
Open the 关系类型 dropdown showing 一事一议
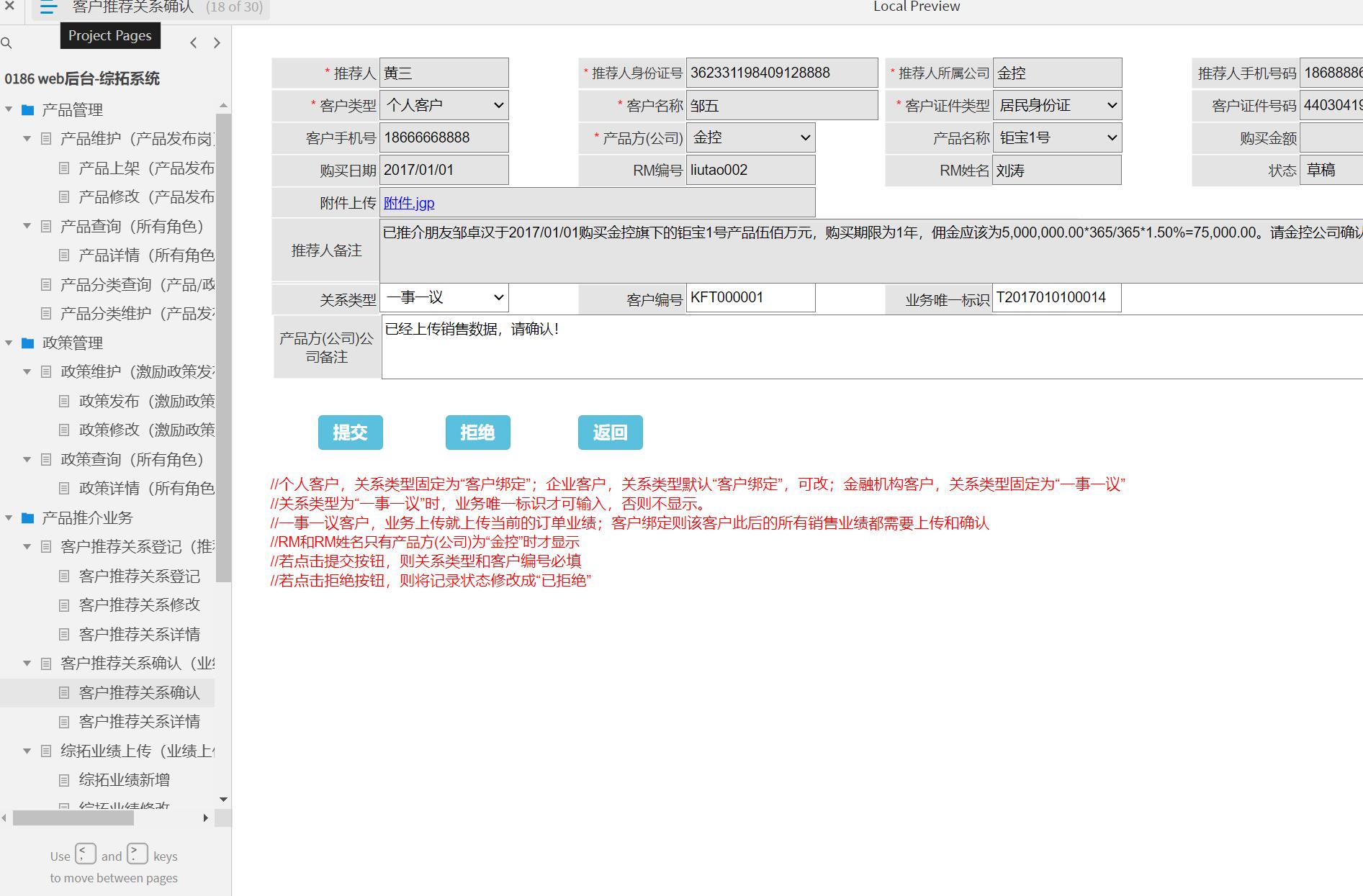444,297
